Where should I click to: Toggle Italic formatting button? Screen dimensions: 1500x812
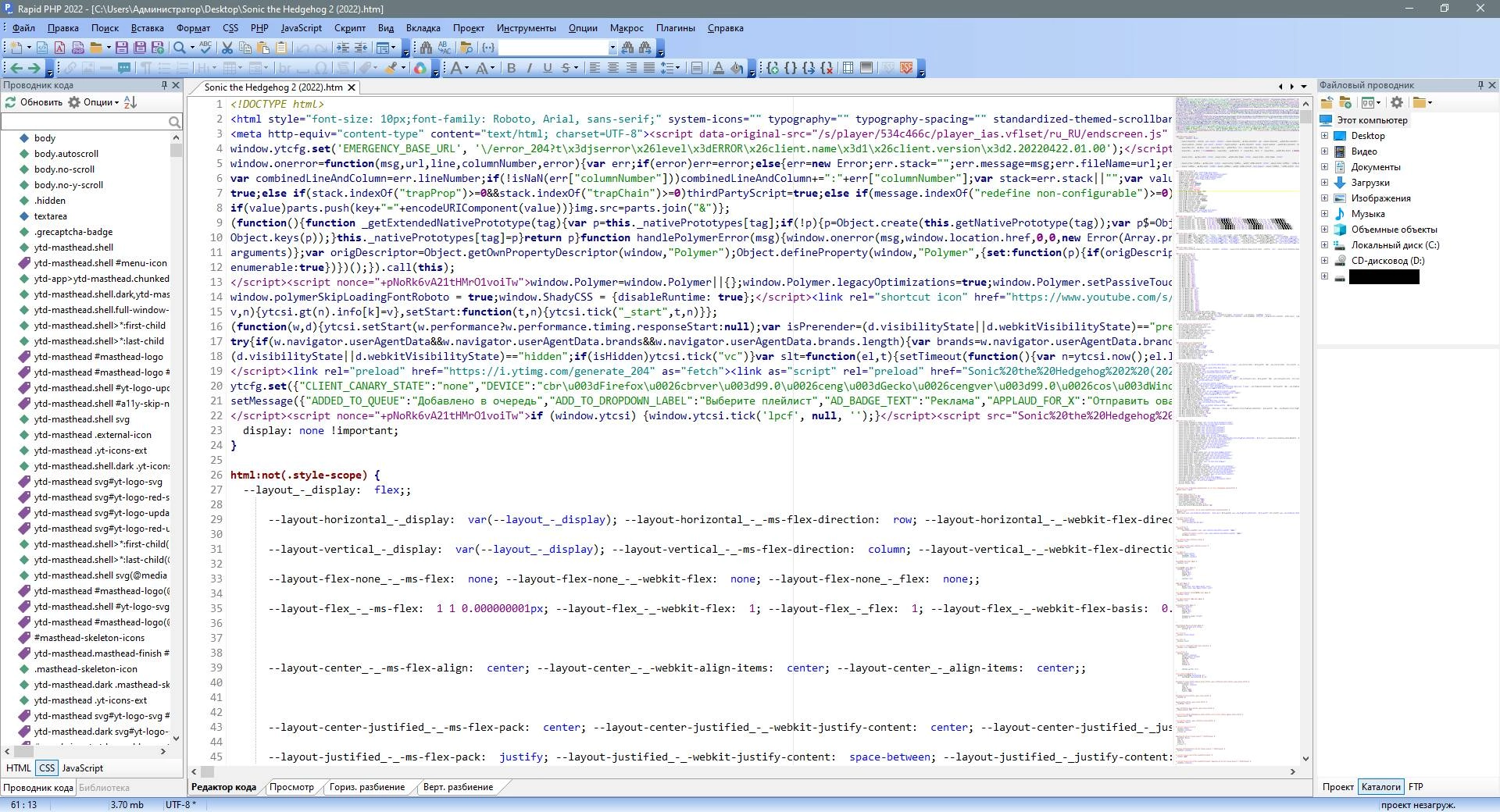tap(529, 68)
